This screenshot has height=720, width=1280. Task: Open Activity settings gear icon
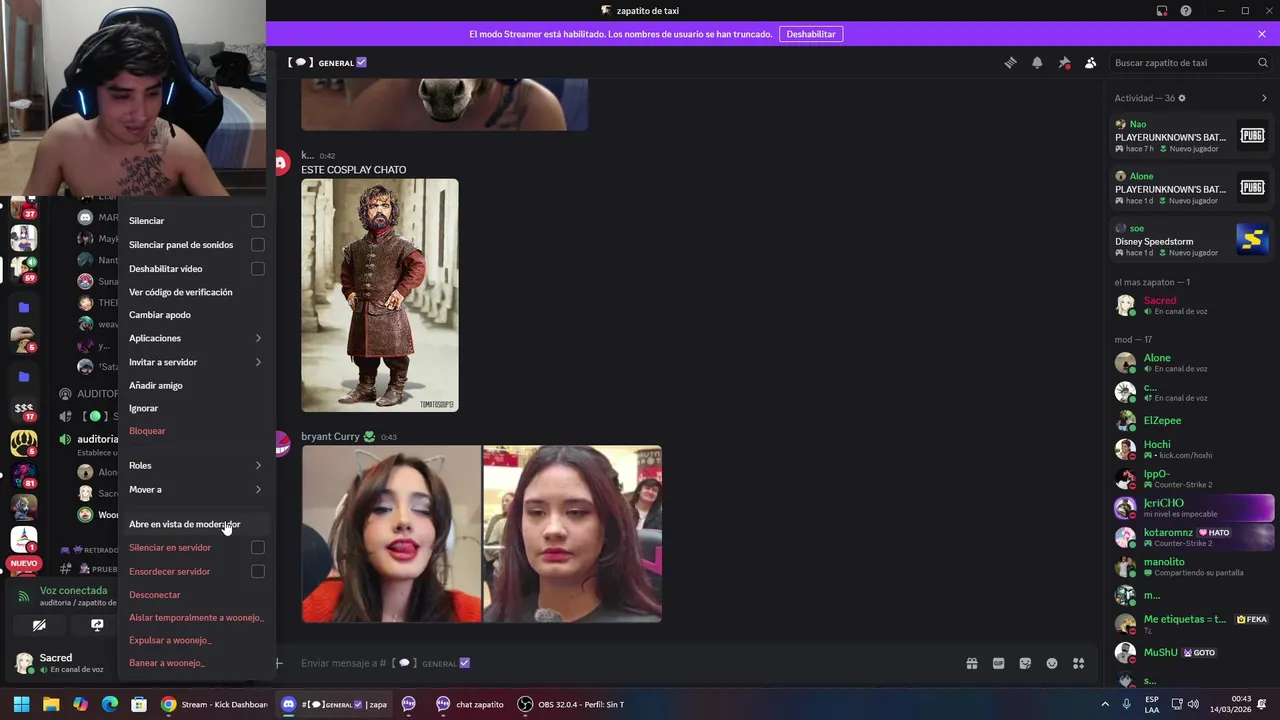(1181, 98)
